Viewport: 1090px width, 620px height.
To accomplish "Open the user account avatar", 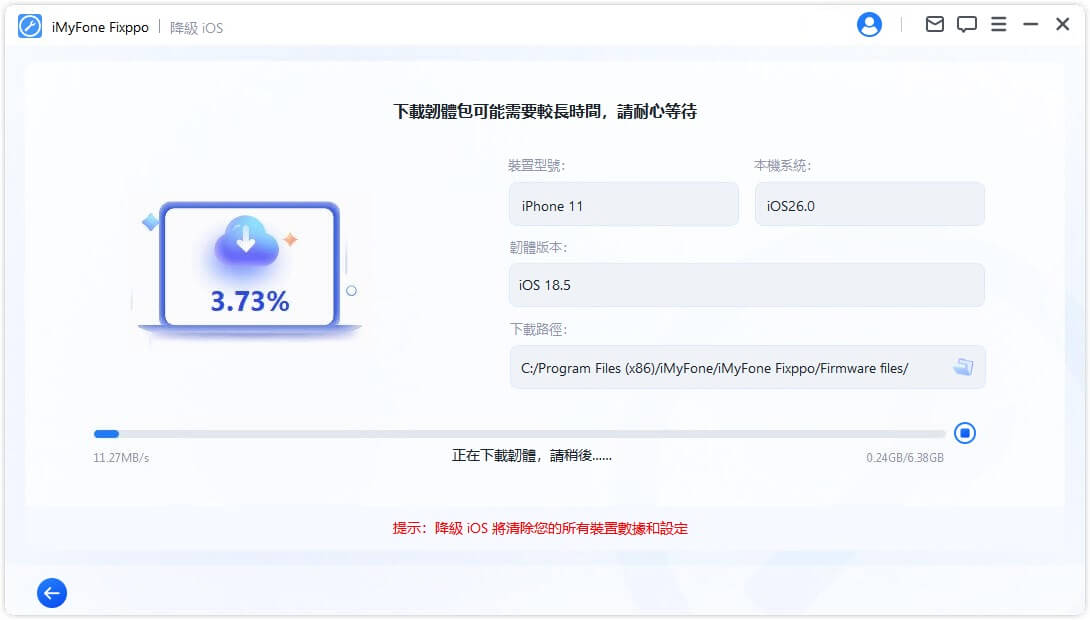I will (869, 24).
